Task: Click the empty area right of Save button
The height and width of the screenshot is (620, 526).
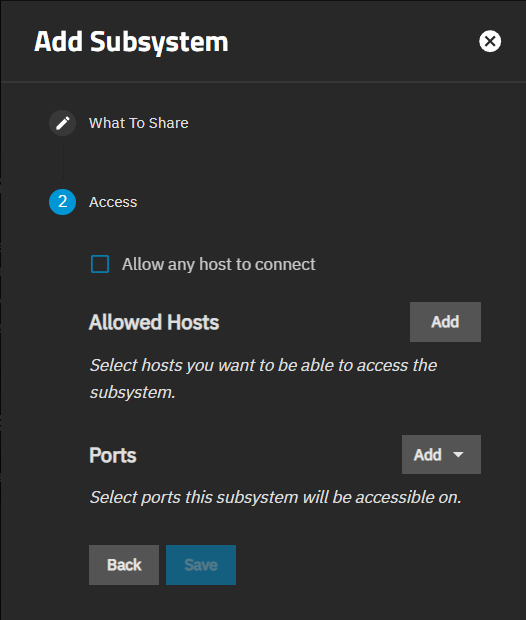Action: click(356, 565)
